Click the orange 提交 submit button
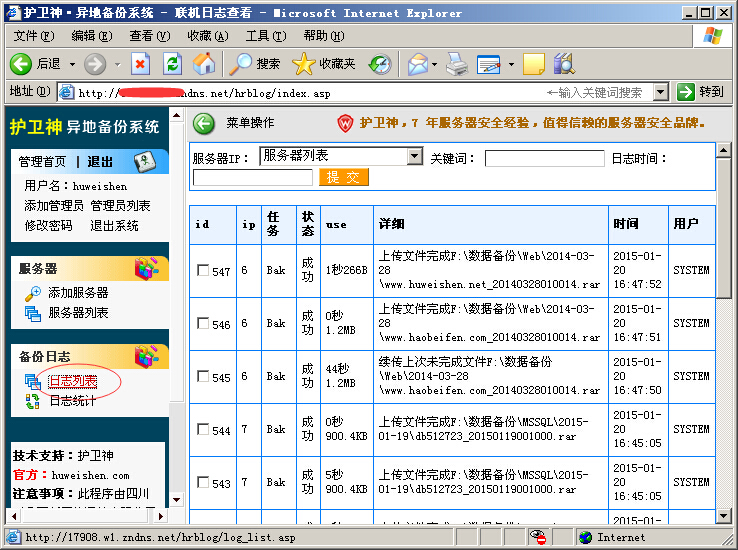738x550 pixels. tap(344, 177)
